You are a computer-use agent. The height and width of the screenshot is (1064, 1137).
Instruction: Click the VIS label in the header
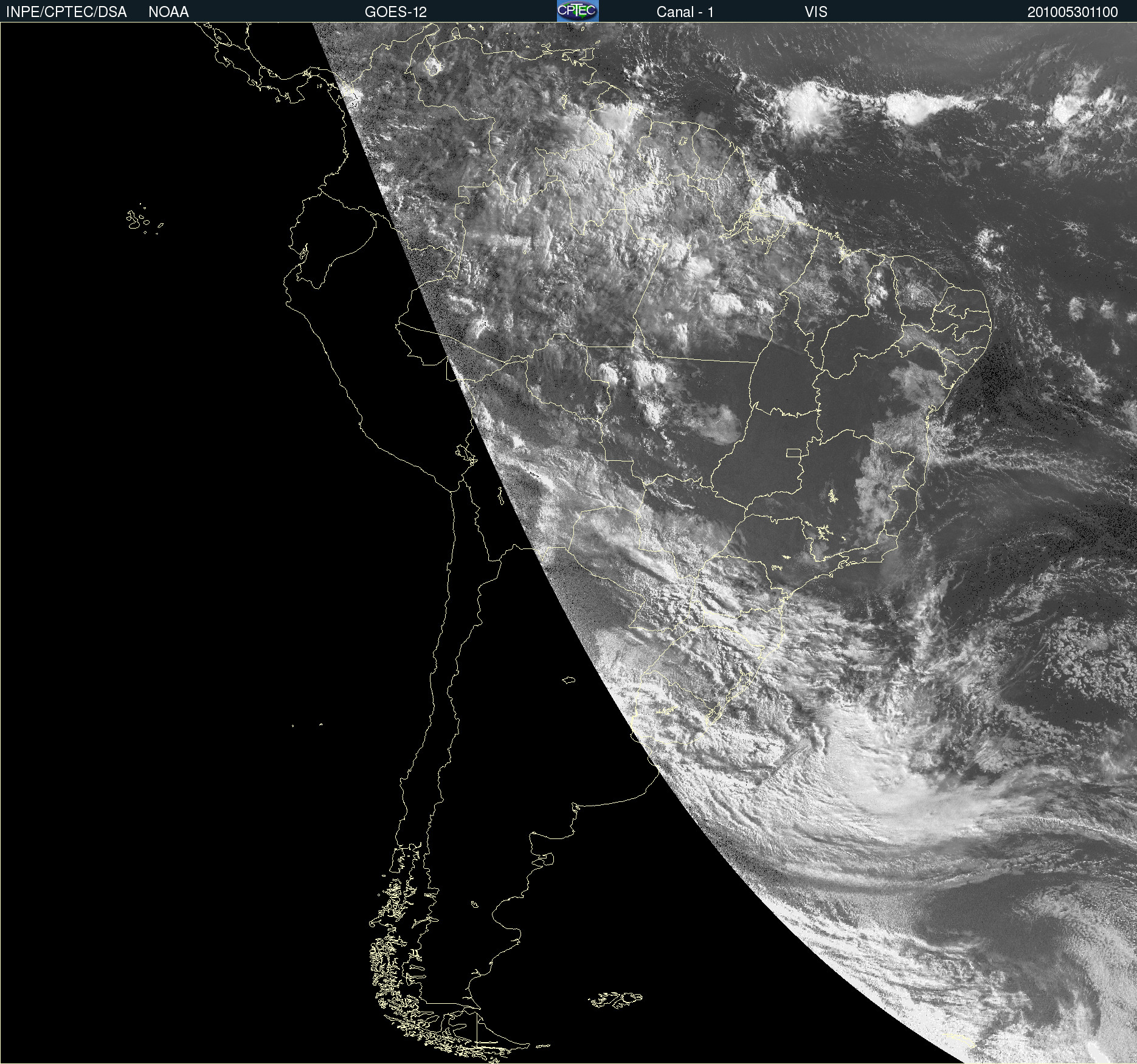[816, 12]
